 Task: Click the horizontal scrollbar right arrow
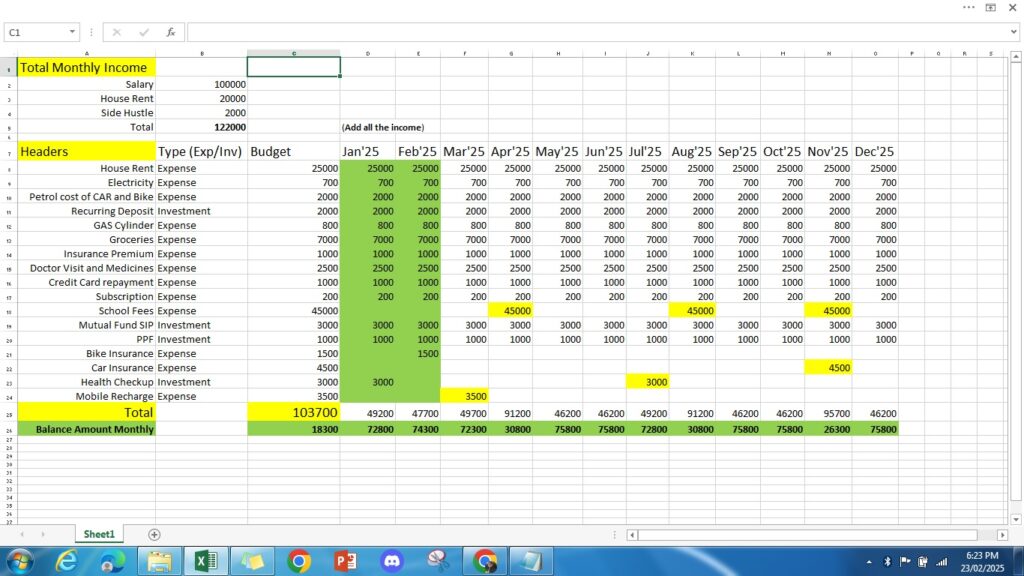[x=1002, y=535]
